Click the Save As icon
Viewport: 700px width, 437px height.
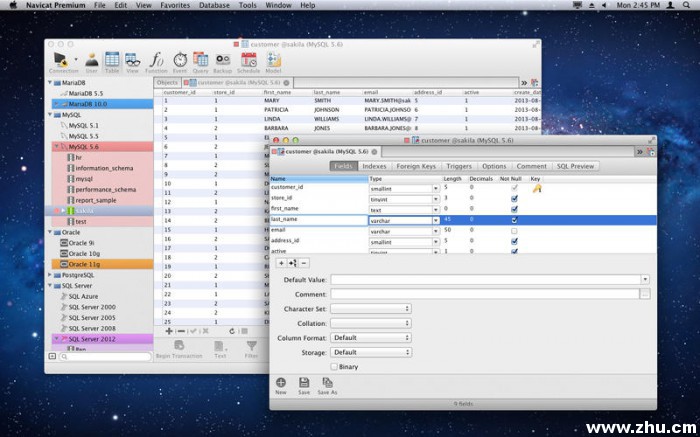[x=329, y=384]
